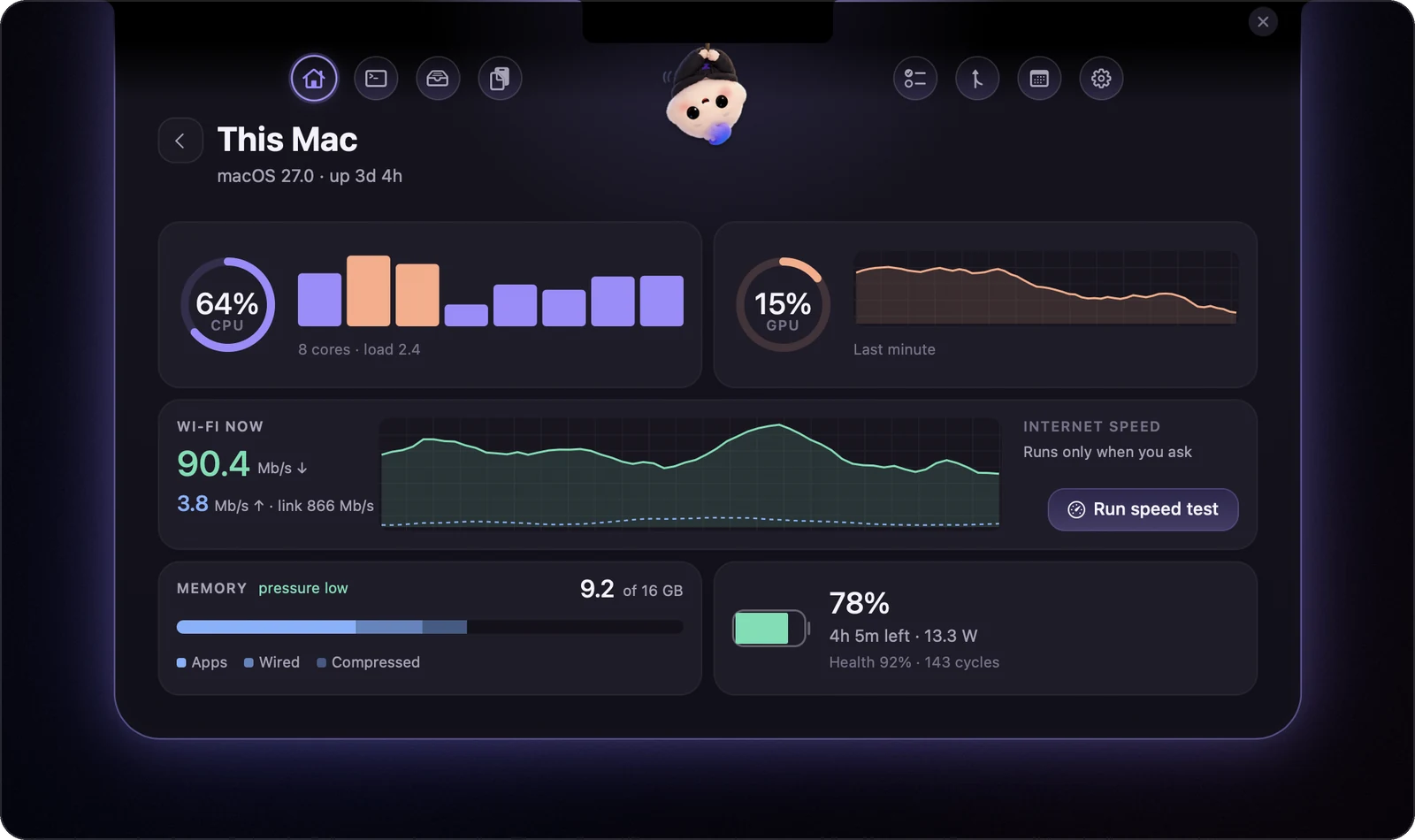Click the "Apps" memory legend entry
The image size is (1415, 840).
[202, 662]
